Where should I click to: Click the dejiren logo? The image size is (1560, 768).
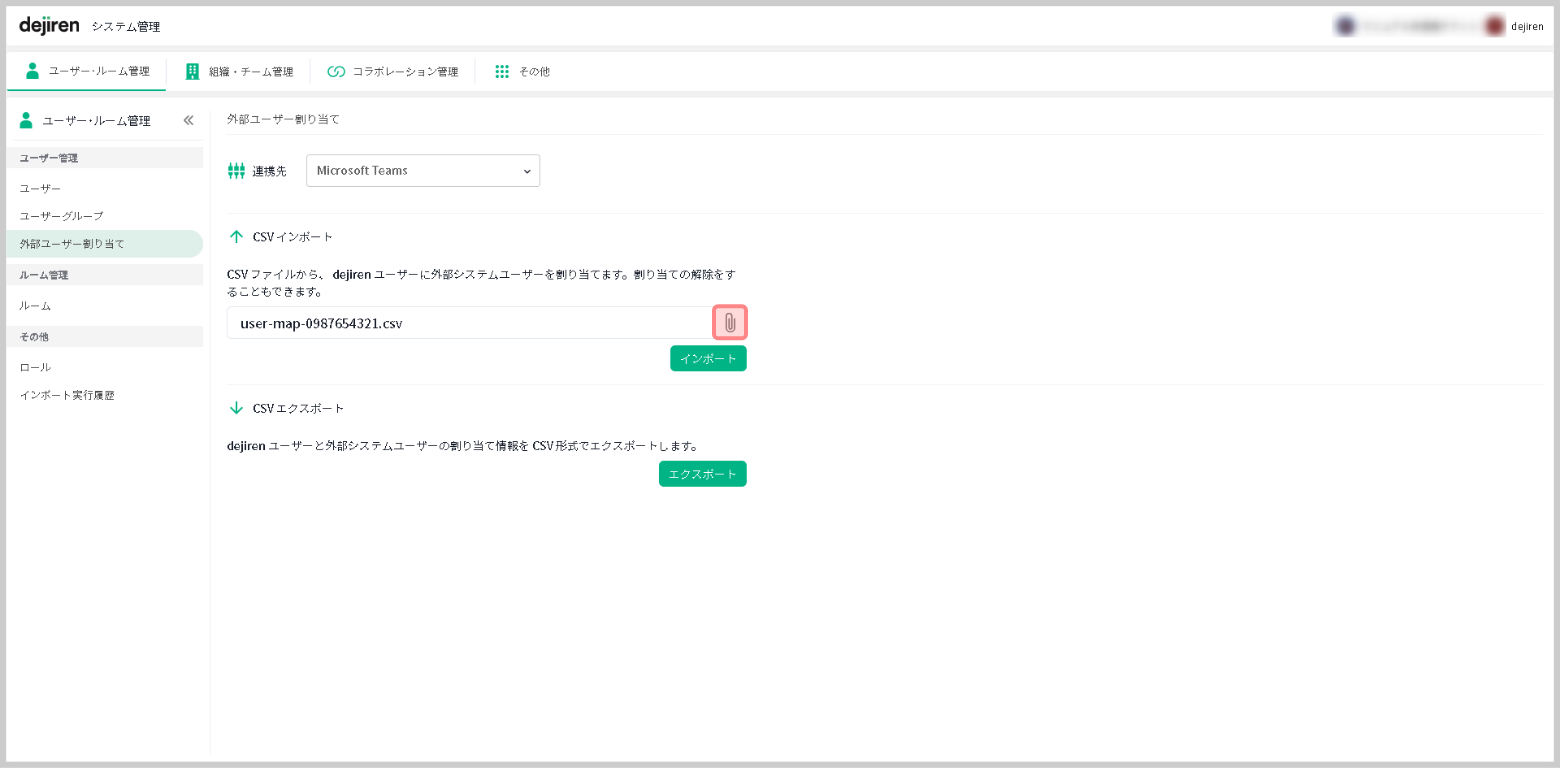point(49,25)
